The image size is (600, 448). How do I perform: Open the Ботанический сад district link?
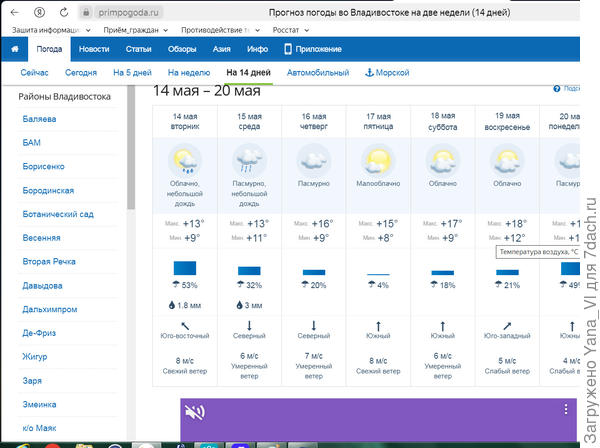click(x=58, y=214)
